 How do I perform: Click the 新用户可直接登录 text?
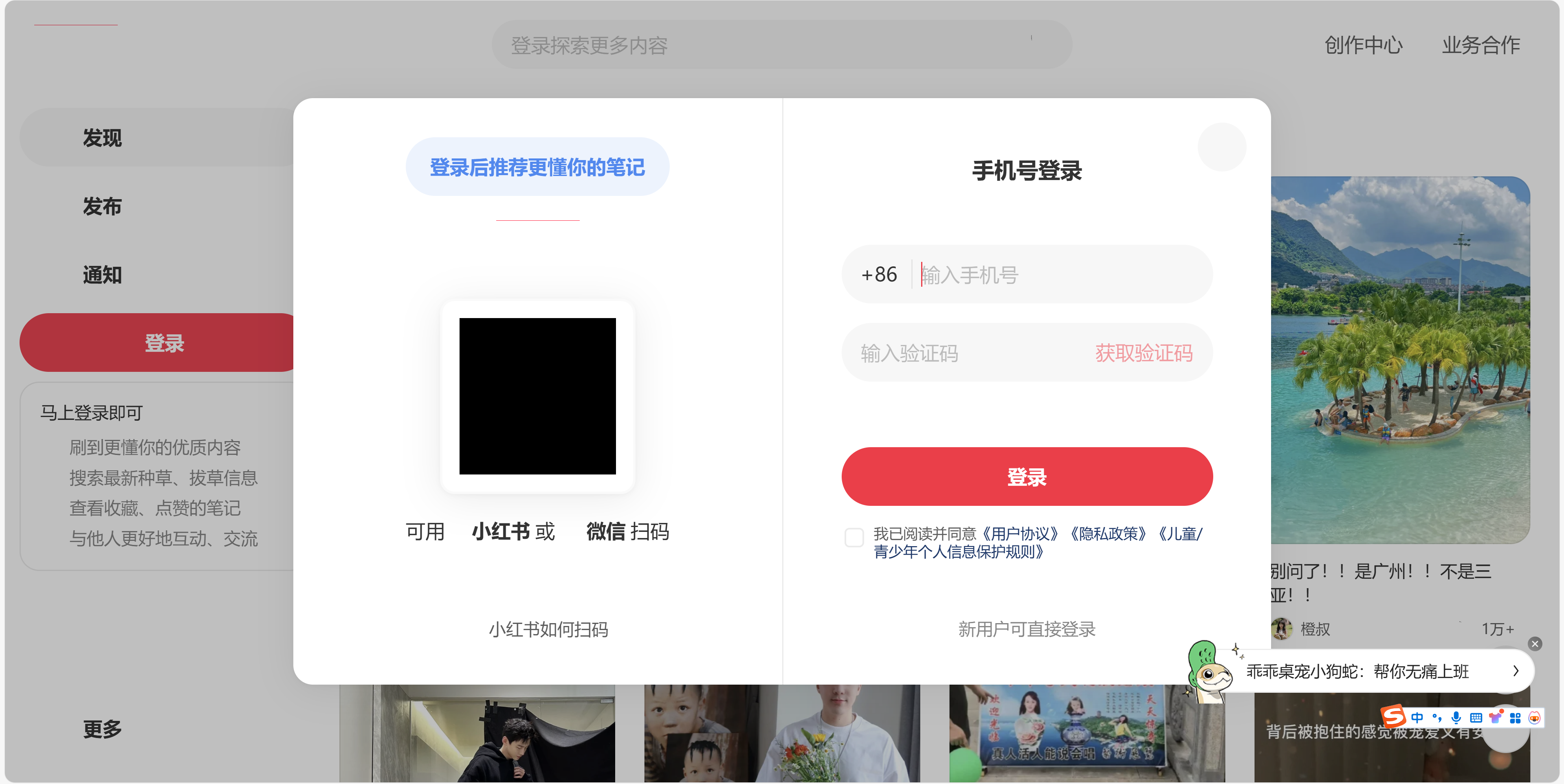click(1027, 629)
